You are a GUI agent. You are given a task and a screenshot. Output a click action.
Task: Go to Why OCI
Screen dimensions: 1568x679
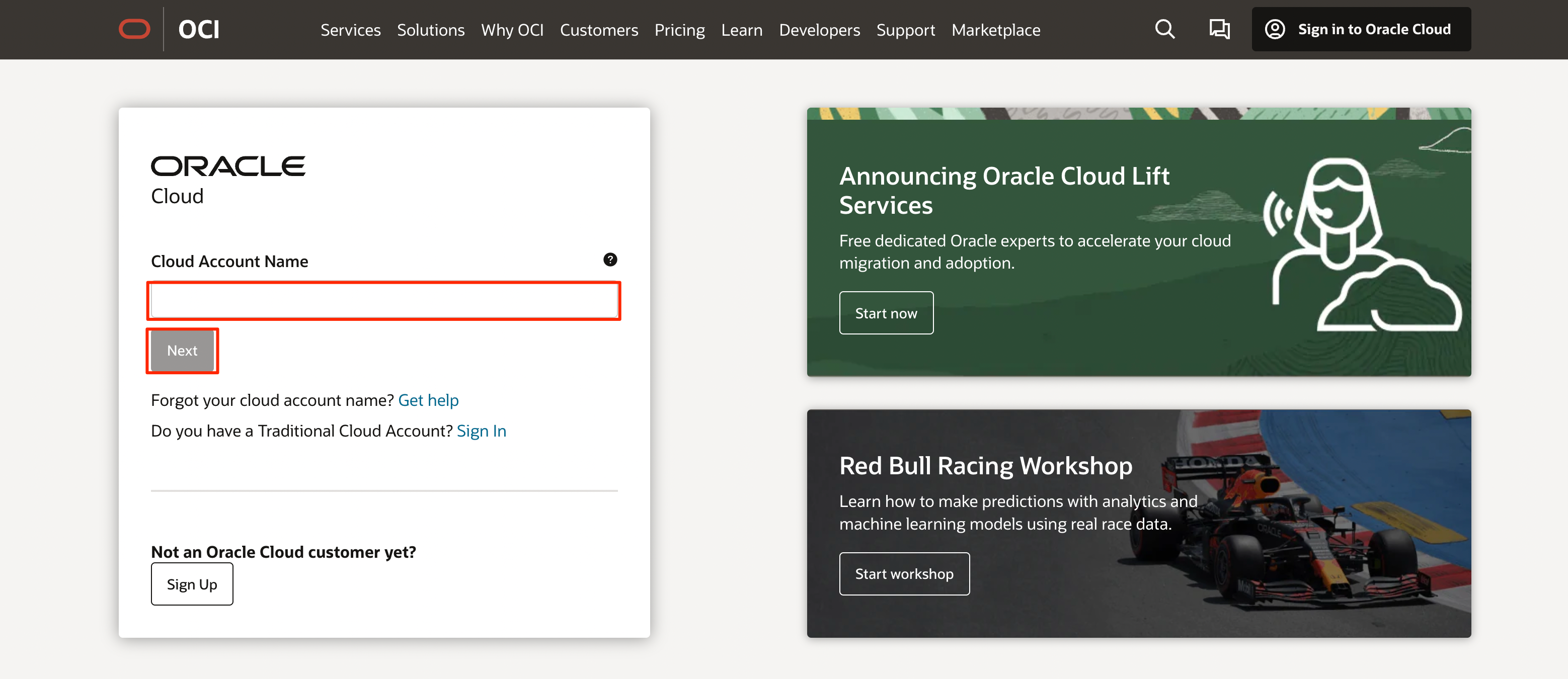click(512, 30)
